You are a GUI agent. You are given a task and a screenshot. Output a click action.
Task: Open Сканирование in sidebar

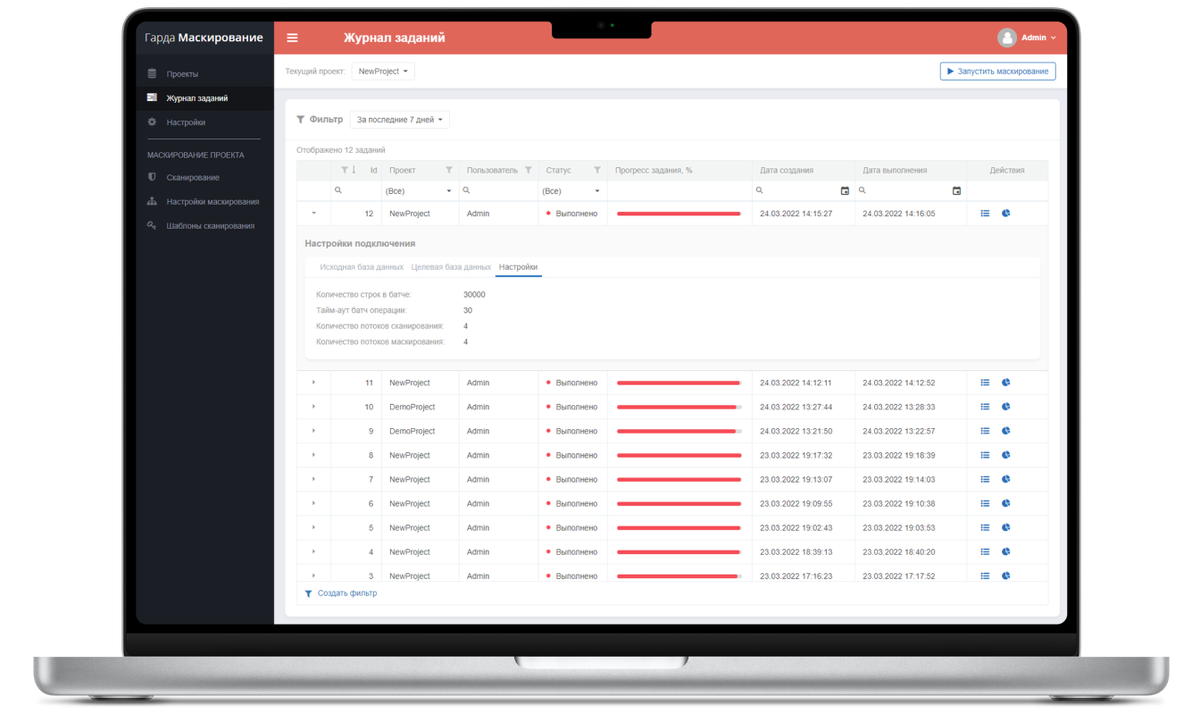pos(193,177)
